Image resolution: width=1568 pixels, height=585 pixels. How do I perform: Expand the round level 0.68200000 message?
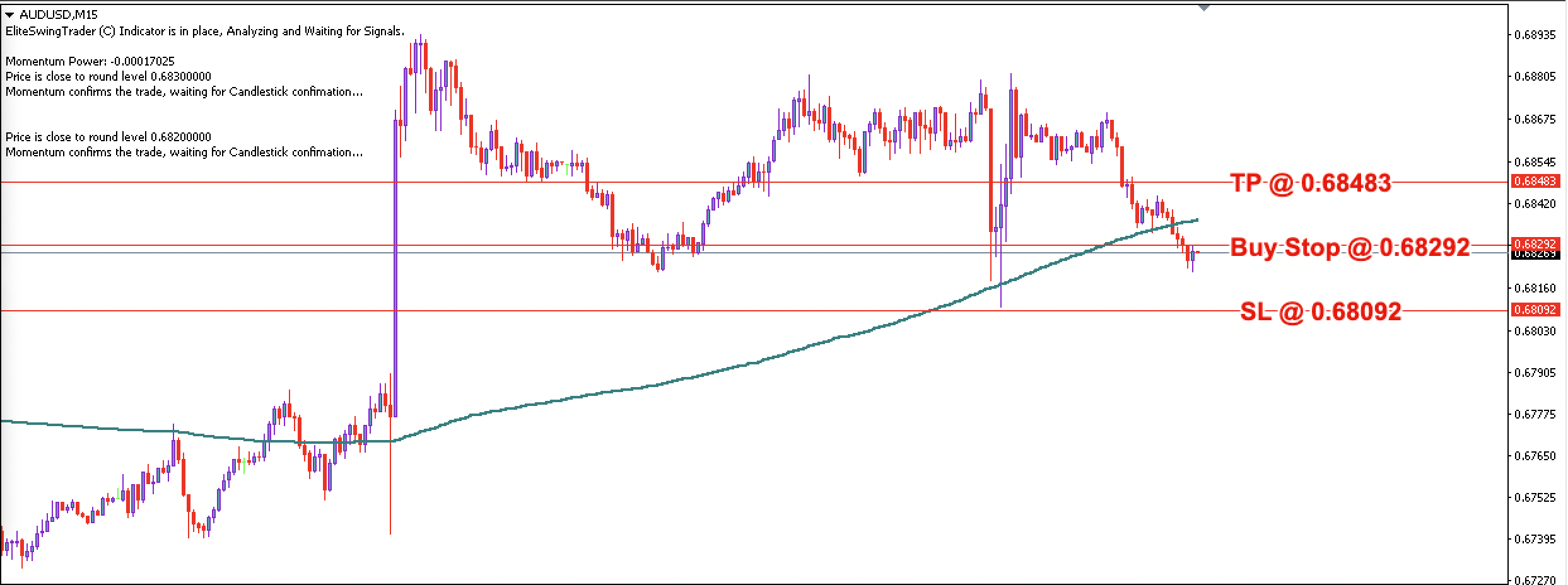click(x=107, y=137)
